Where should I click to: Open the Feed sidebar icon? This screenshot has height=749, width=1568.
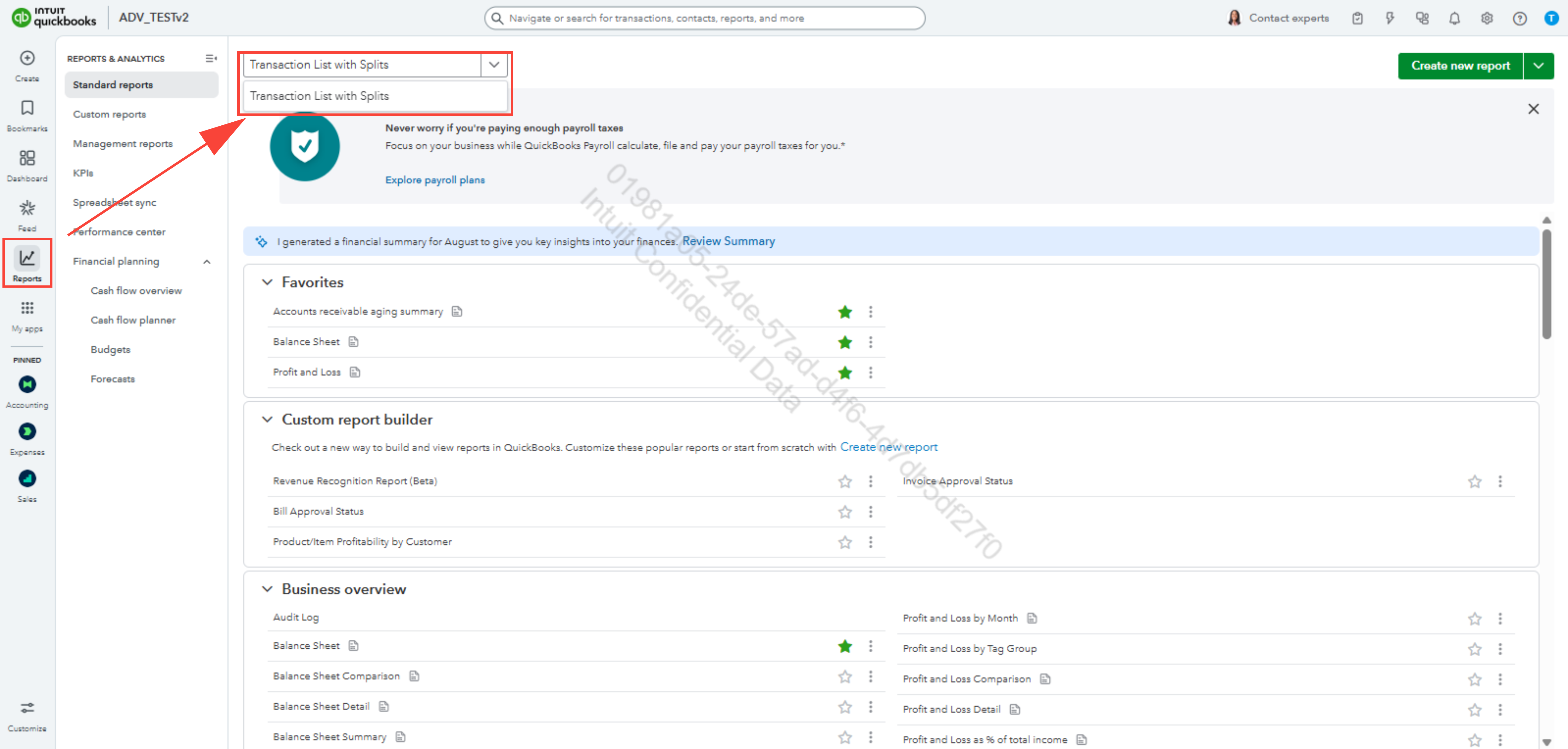(x=27, y=209)
